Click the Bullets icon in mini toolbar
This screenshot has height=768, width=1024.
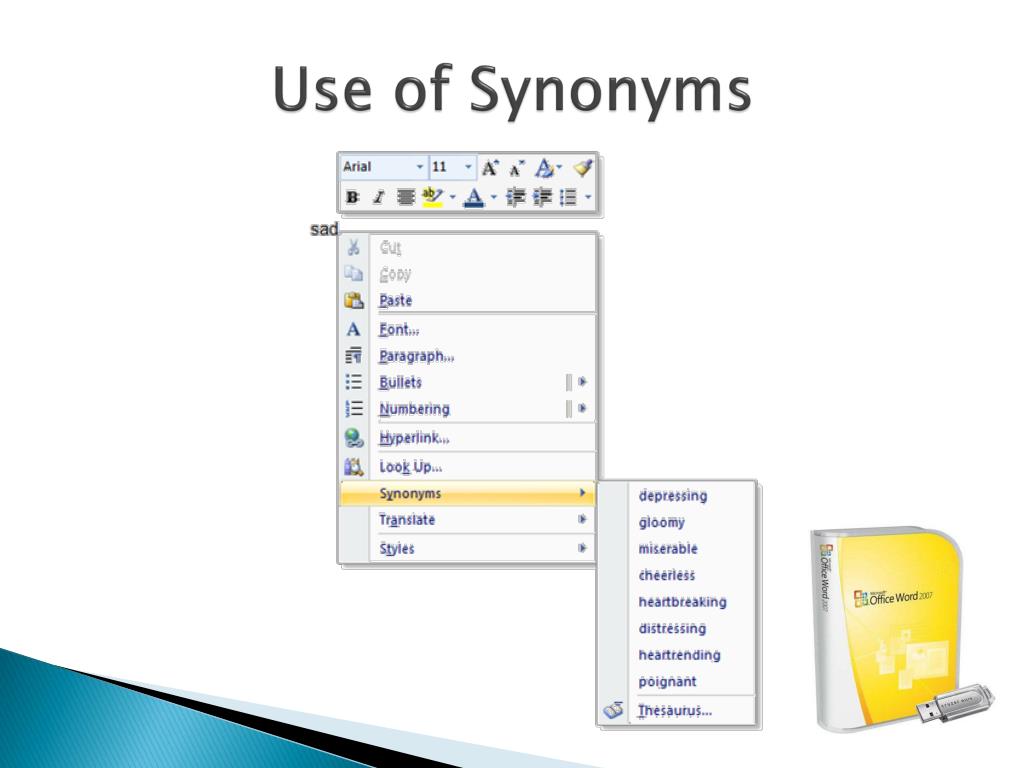(568, 197)
